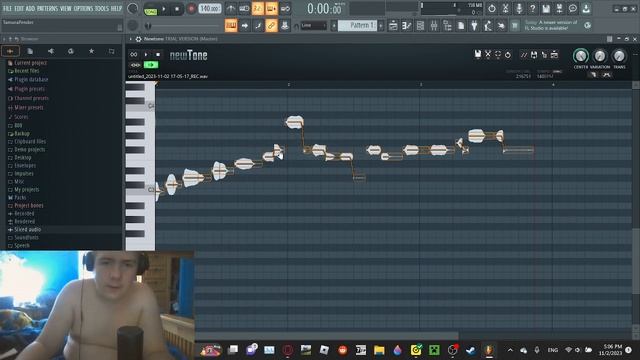Screen dimensions: 640x360
Task: Click the note slide icon
Action: (x=258, y=25)
